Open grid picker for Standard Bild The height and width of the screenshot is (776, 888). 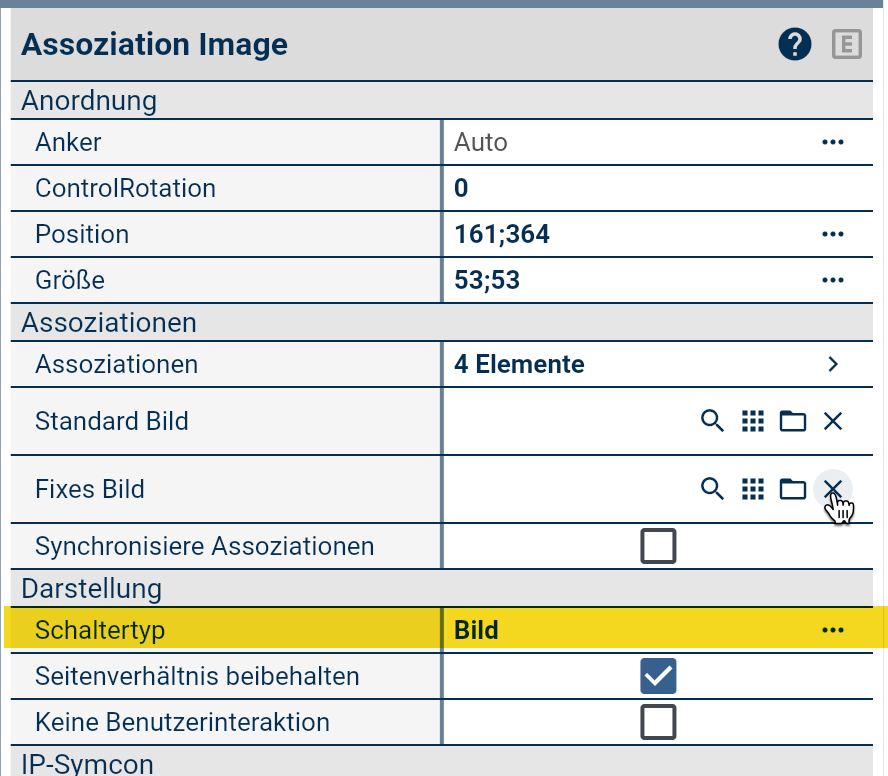pos(752,421)
